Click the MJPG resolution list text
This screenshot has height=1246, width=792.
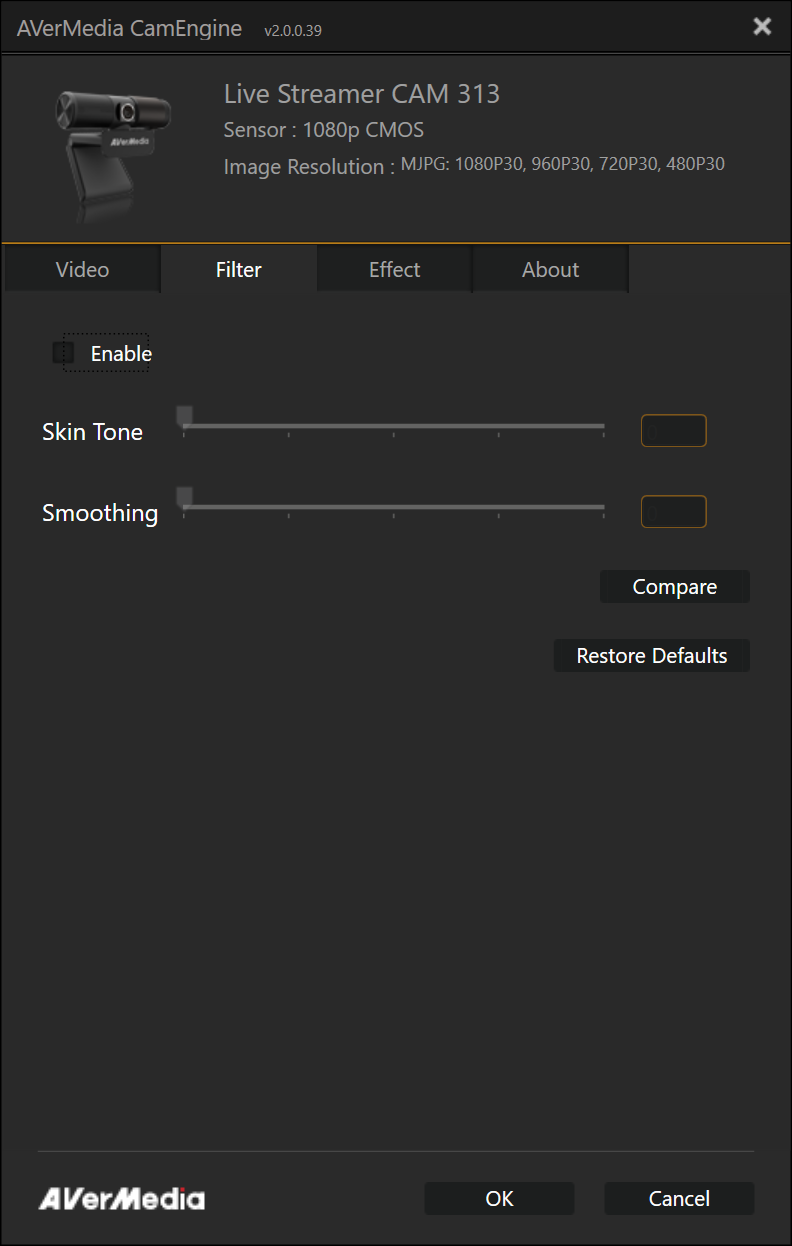click(563, 164)
